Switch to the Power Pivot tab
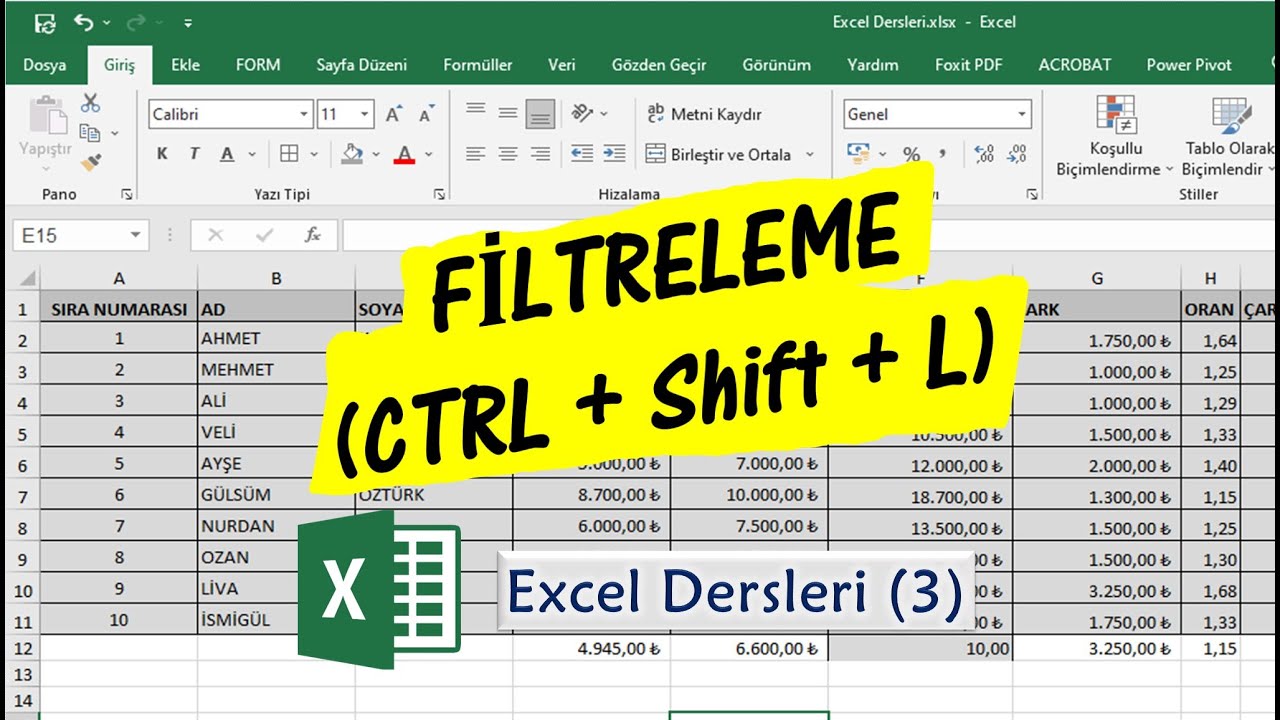Image resolution: width=1280 pixels, height=720 pixels. coord(1189,65)
